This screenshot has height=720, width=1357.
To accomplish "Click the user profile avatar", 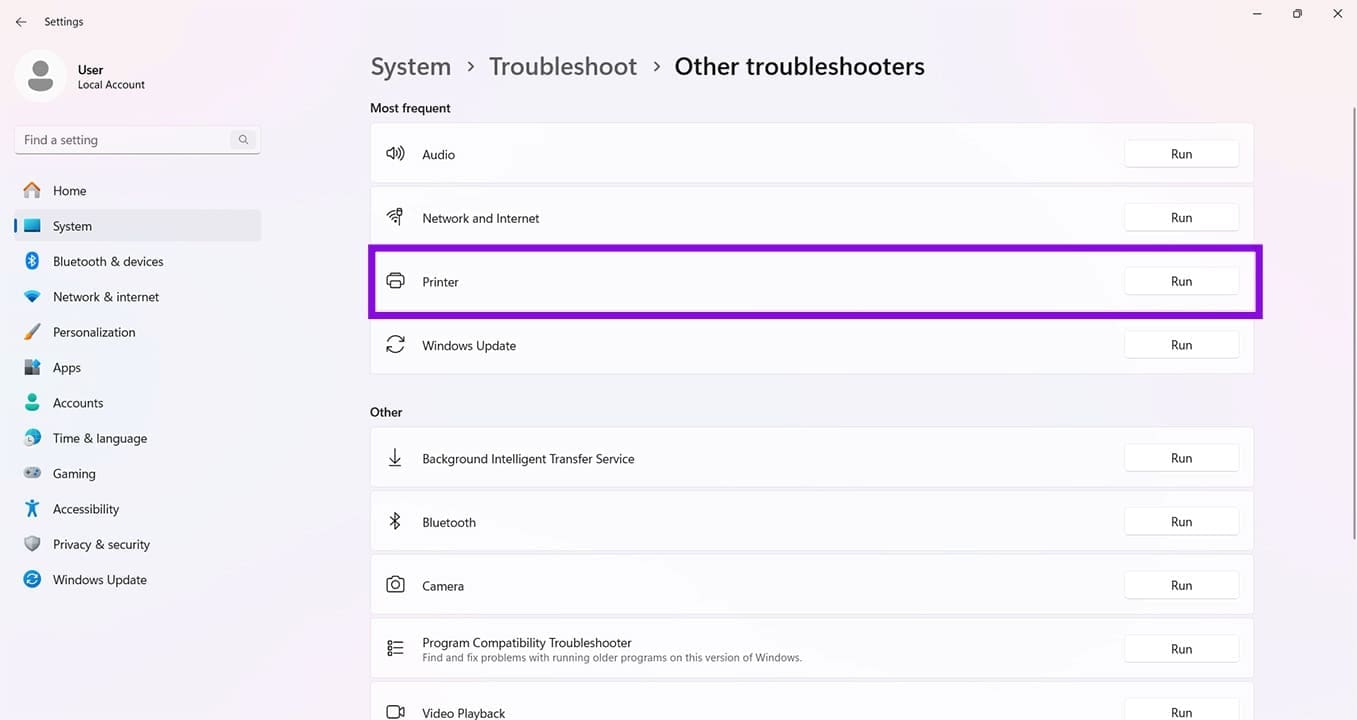I will pos(41,76).
